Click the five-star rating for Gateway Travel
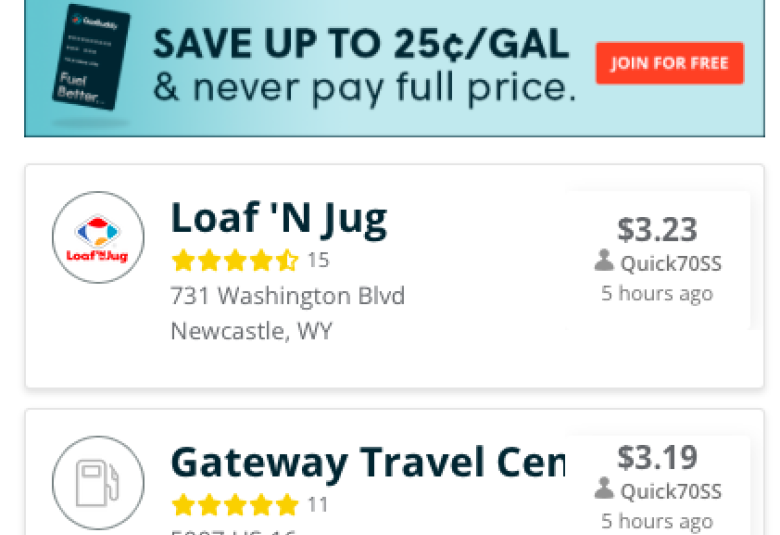The height and width of the screenshot is (535, 780). point(235,505)
